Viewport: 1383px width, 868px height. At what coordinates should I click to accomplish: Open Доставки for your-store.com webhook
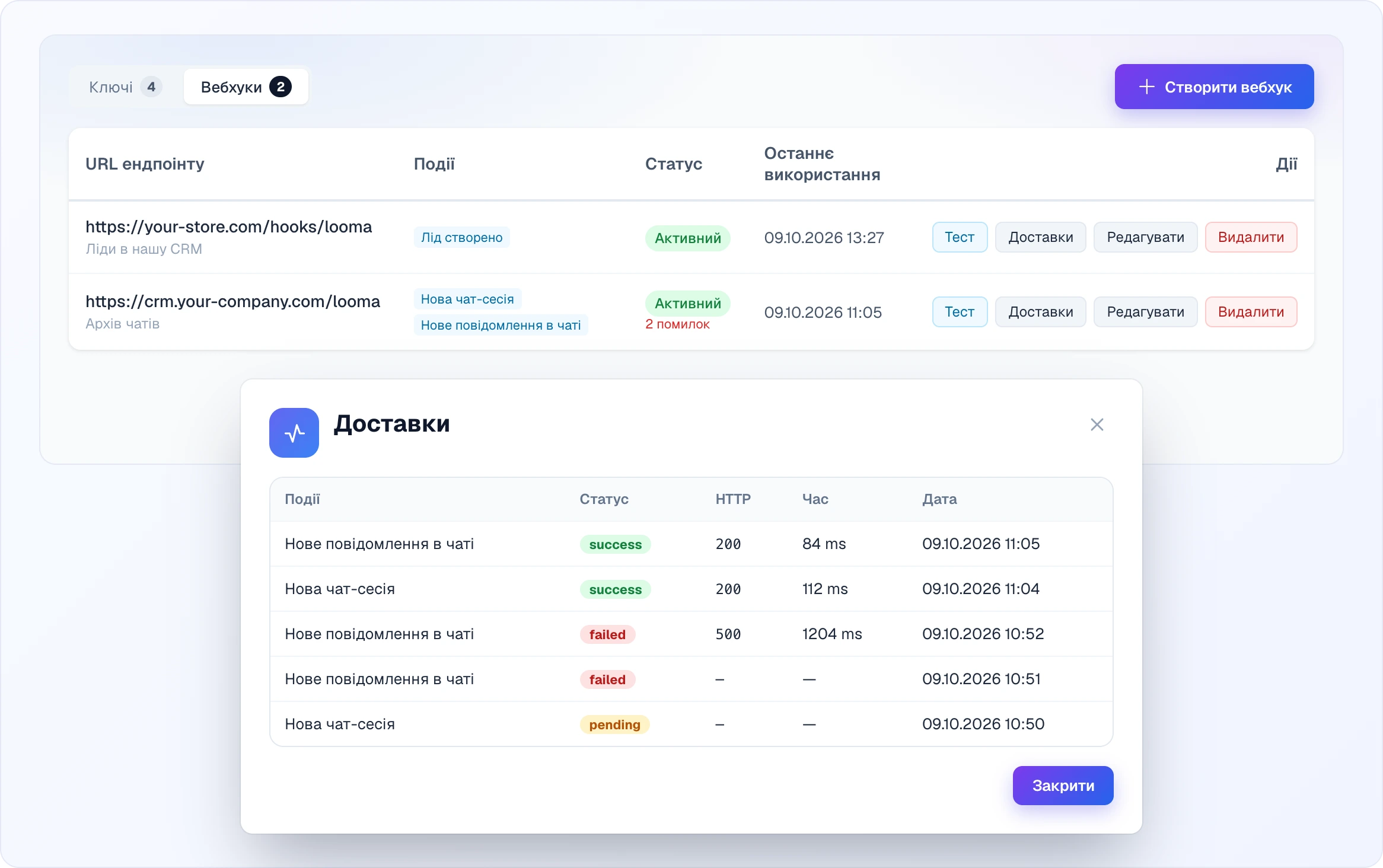click(x=1040, y=237)
